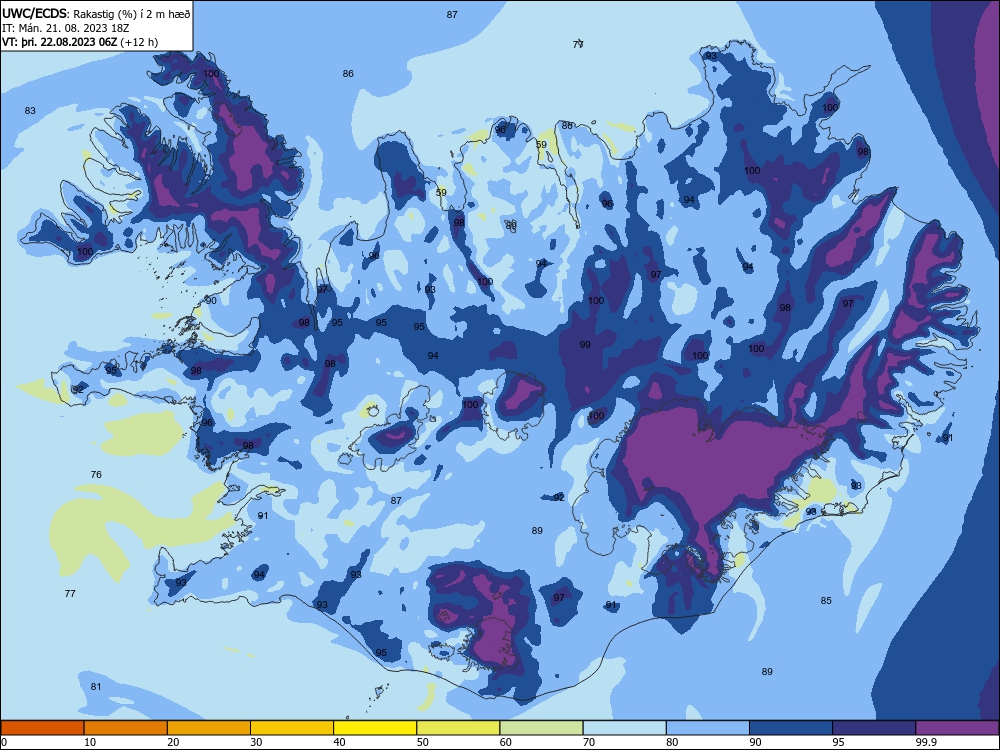Click the bright yellow 40–50 legend swatch
Viewport: 1000px width, 750px height.
click(375, 728)
